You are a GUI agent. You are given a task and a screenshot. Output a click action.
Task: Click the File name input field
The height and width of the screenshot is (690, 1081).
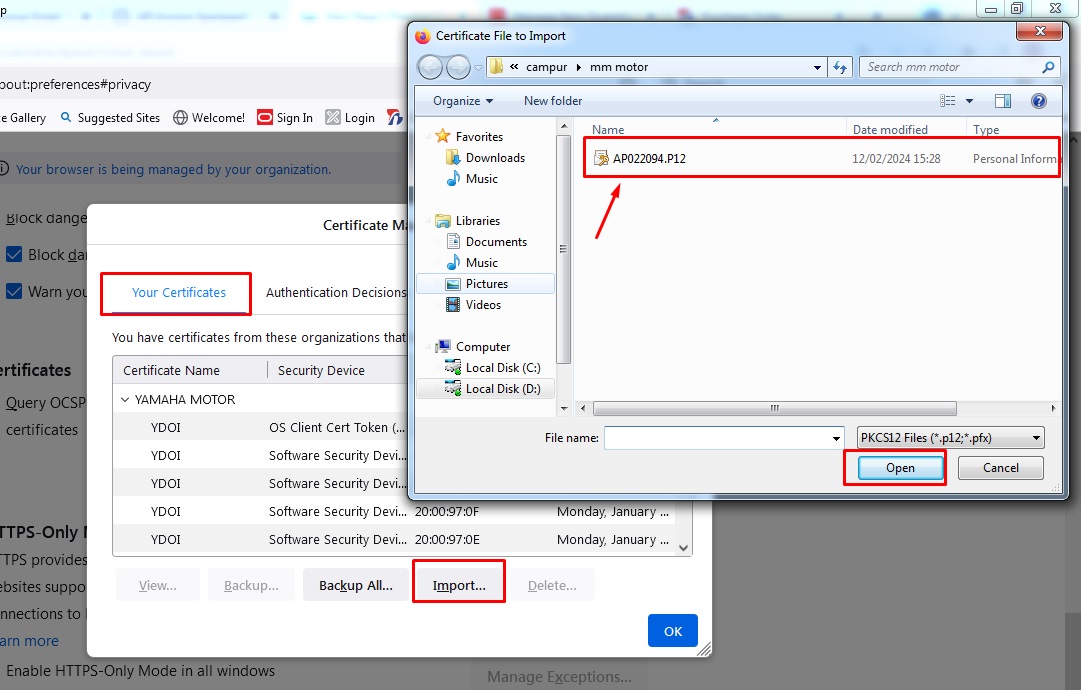(717, 438)
